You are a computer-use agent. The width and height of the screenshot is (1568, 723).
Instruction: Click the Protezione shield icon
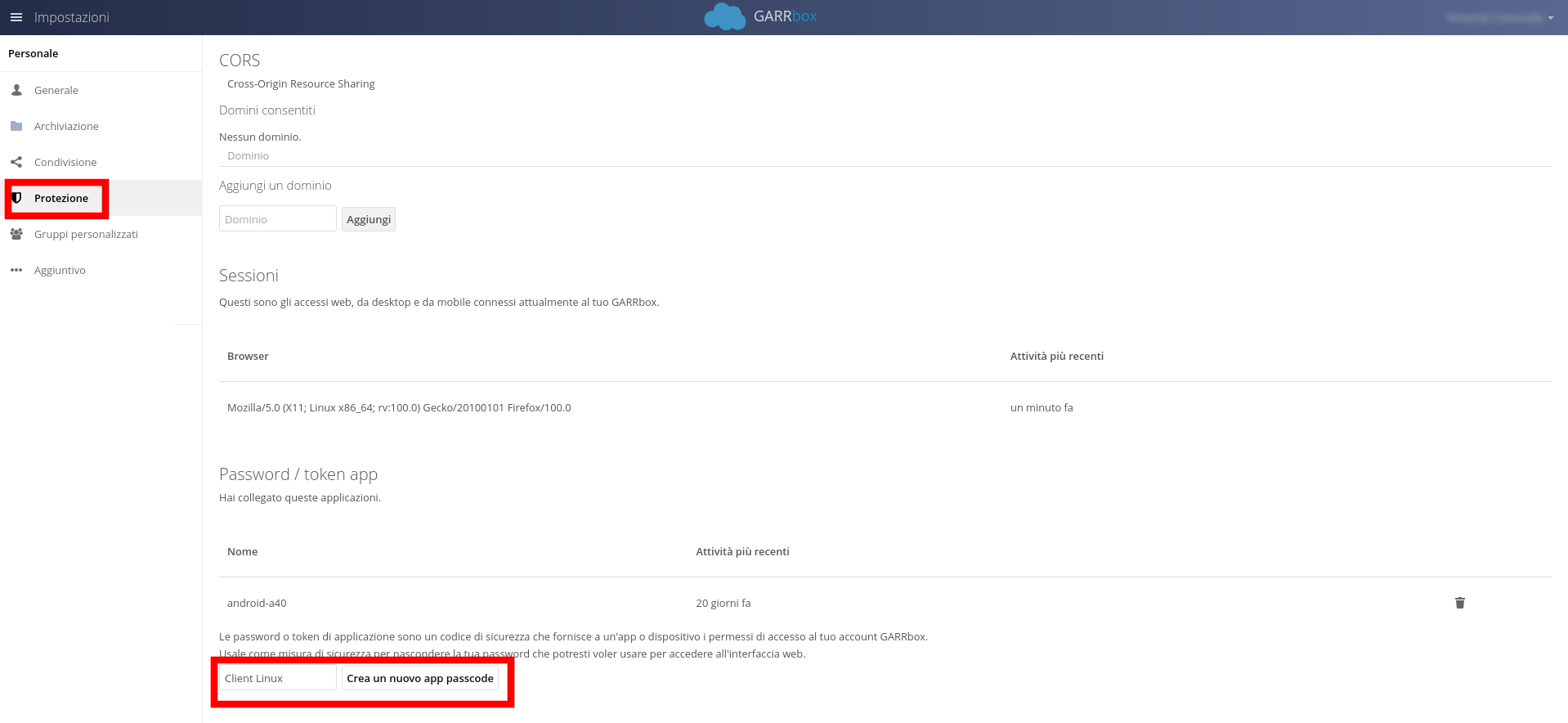[16, 198]
